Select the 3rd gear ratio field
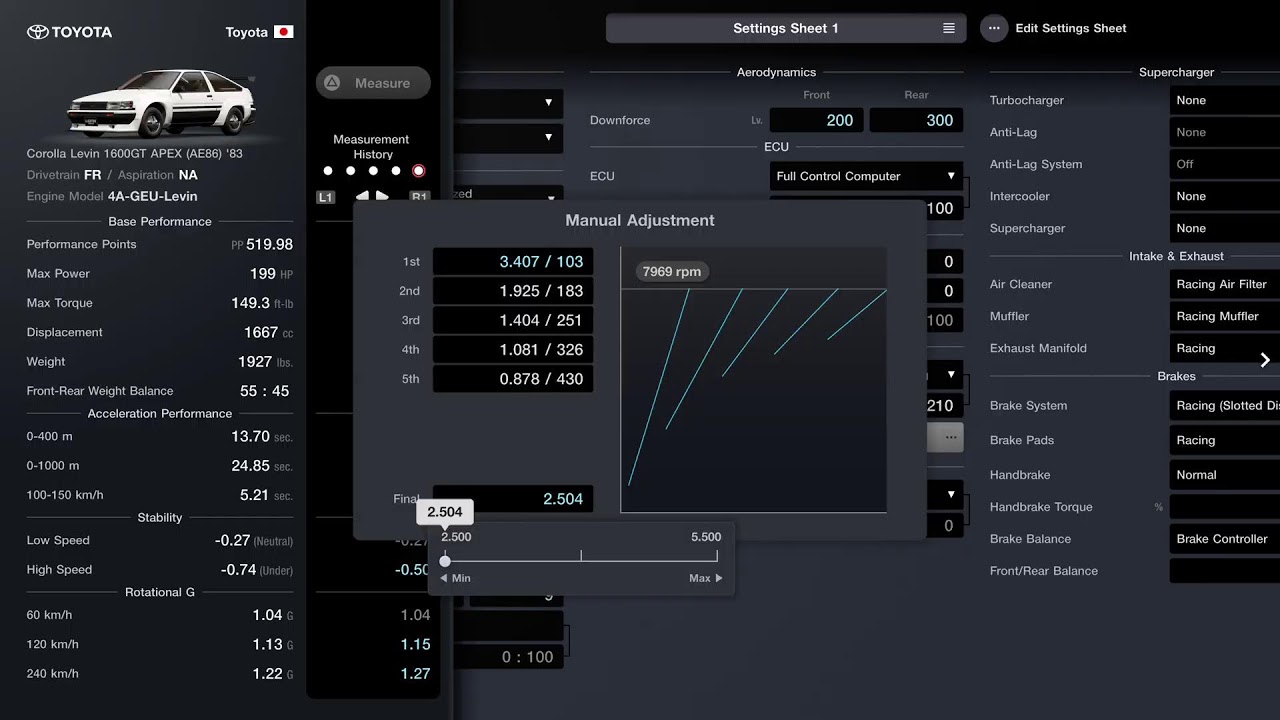This screenshot has width=1280, height=720. [x=513, y=320]
